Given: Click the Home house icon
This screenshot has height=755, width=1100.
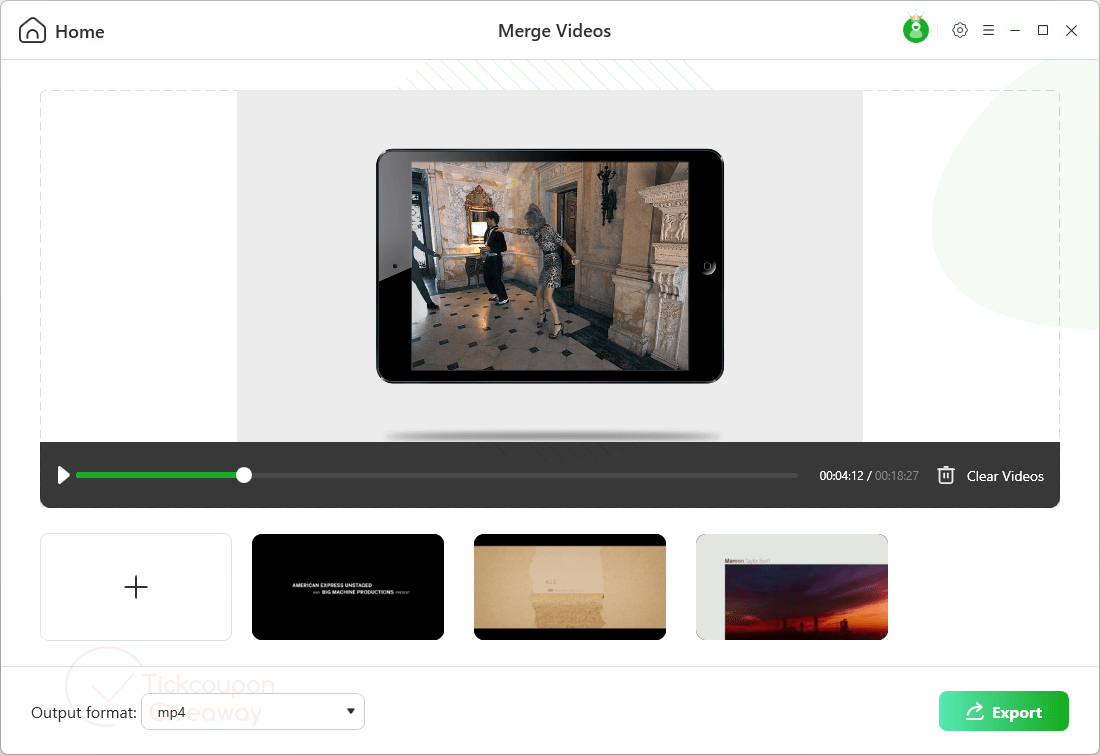Looking at the screenshot, I should tap(32, 31).
